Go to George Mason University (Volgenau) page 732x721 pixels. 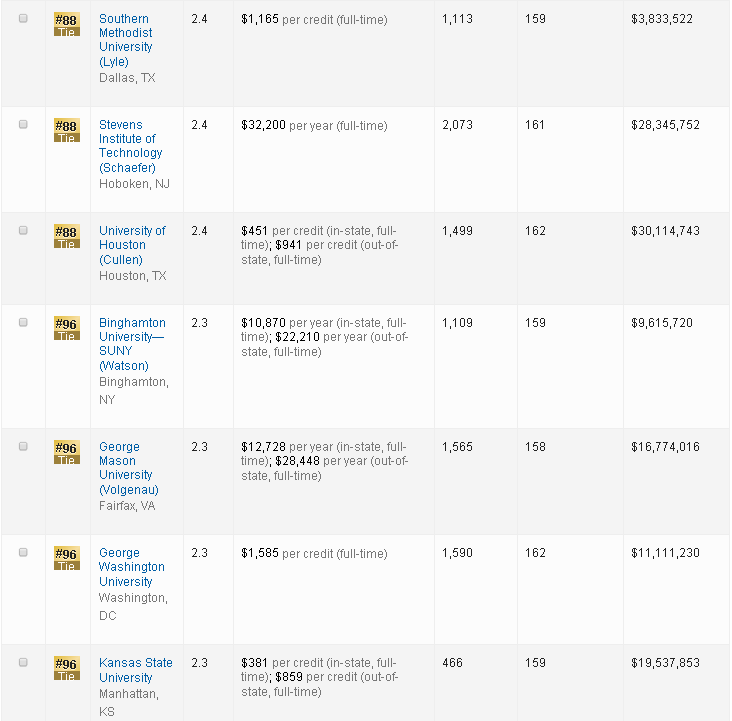(128, 468)
